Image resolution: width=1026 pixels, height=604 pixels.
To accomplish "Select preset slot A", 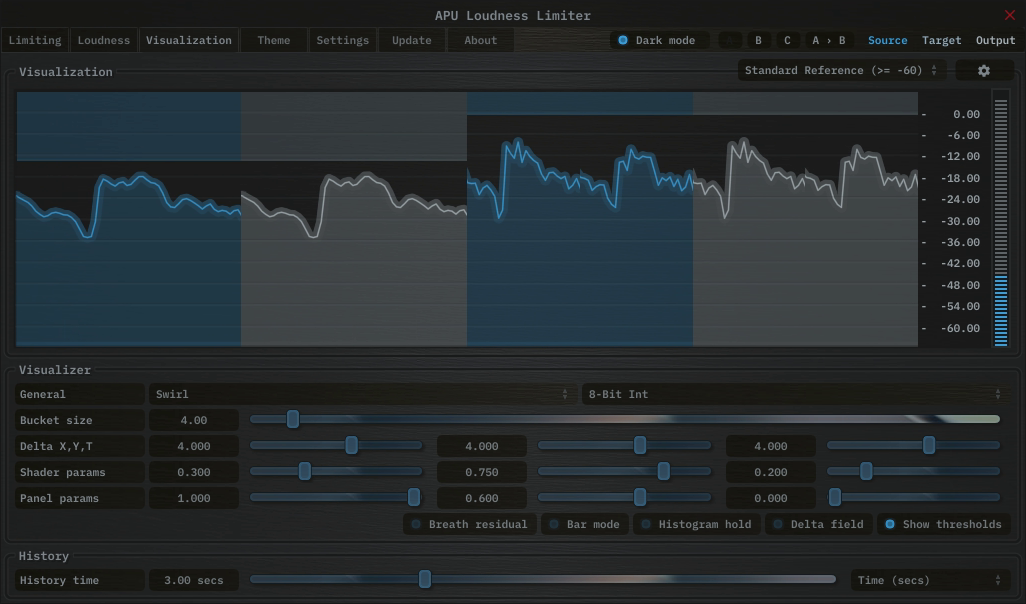I will tap(730, 41).
